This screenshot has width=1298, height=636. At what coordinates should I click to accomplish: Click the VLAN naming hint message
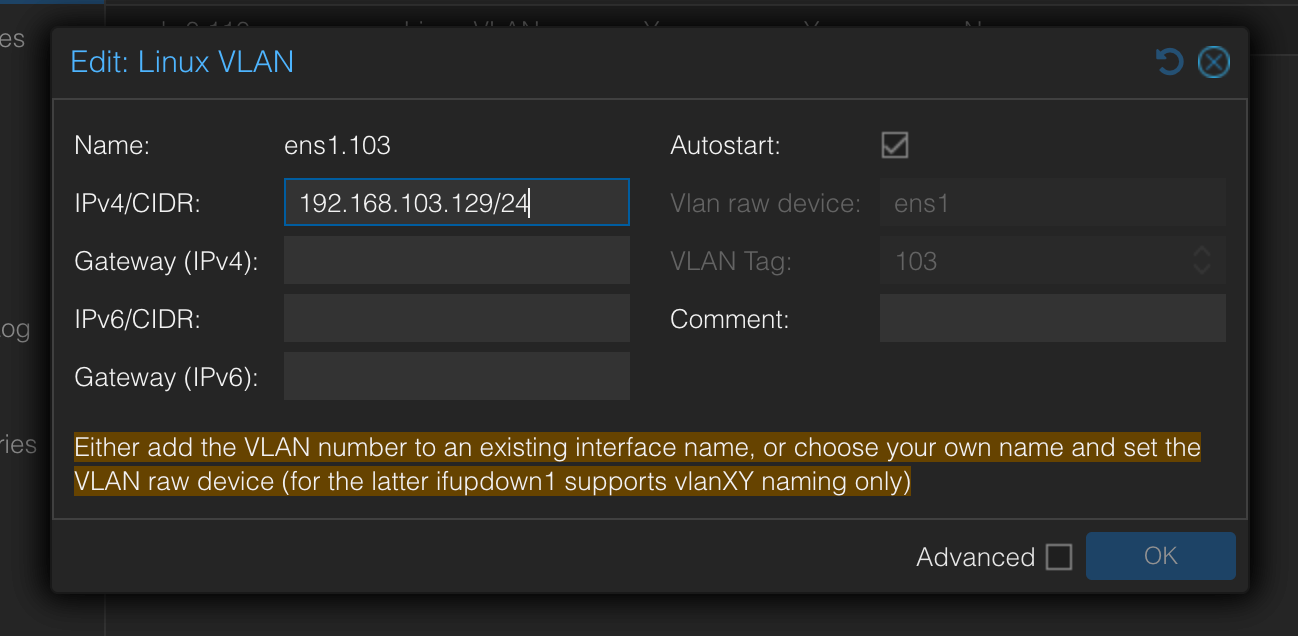(637, 464)
